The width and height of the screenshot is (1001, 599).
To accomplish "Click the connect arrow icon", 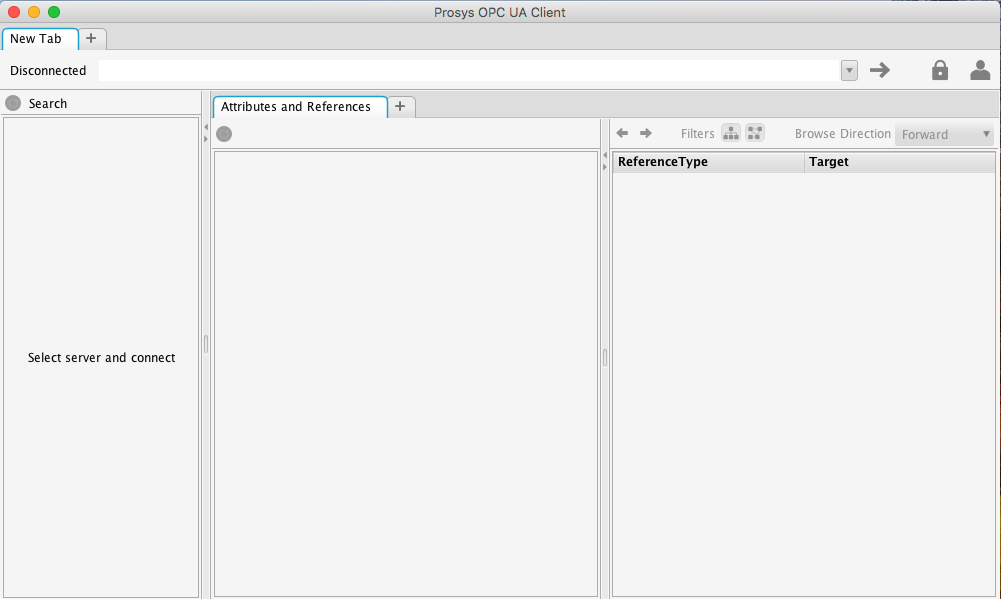I will [x=880, y=70].
